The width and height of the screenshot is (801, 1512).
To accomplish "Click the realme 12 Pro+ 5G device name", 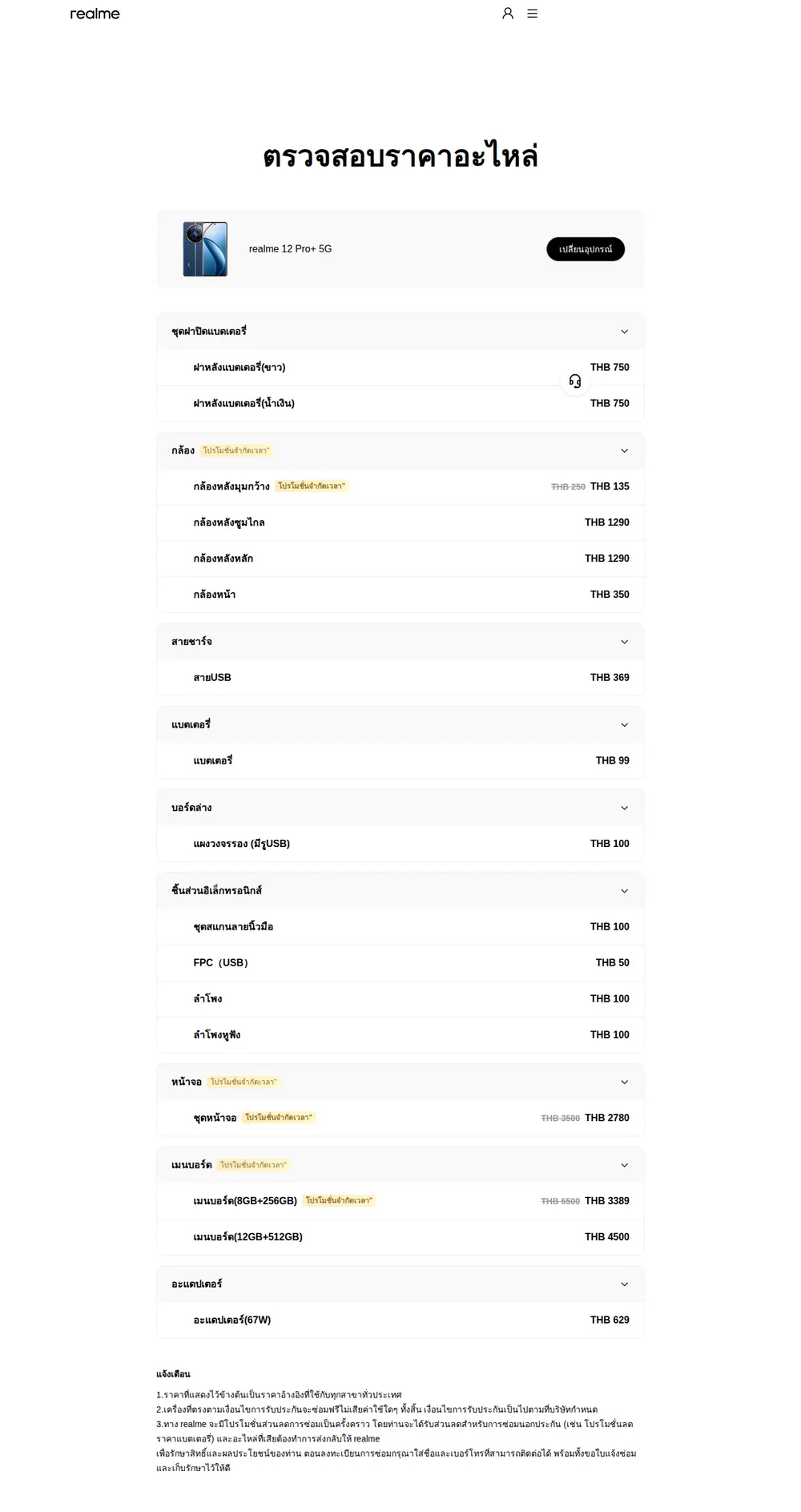I will pos(290,249).
